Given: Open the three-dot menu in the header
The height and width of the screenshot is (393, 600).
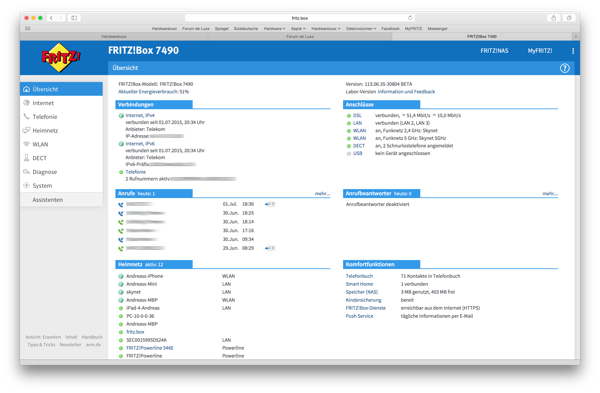Looking at the screenshot, I should point(573,51).
